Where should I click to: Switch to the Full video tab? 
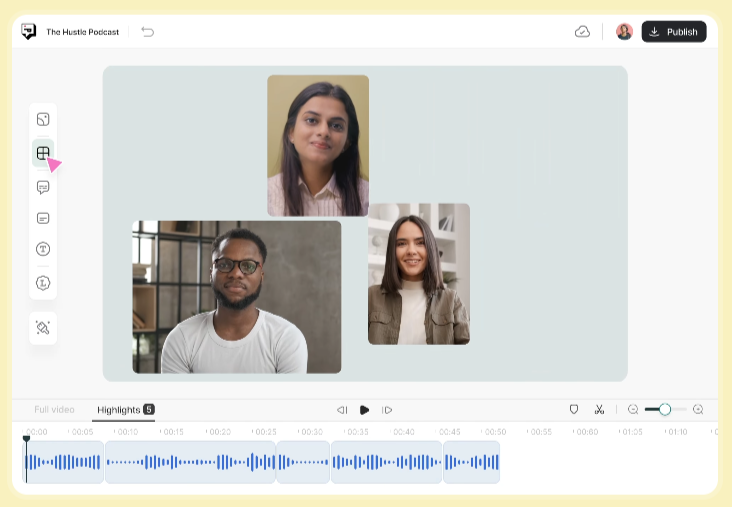point(54,409)
